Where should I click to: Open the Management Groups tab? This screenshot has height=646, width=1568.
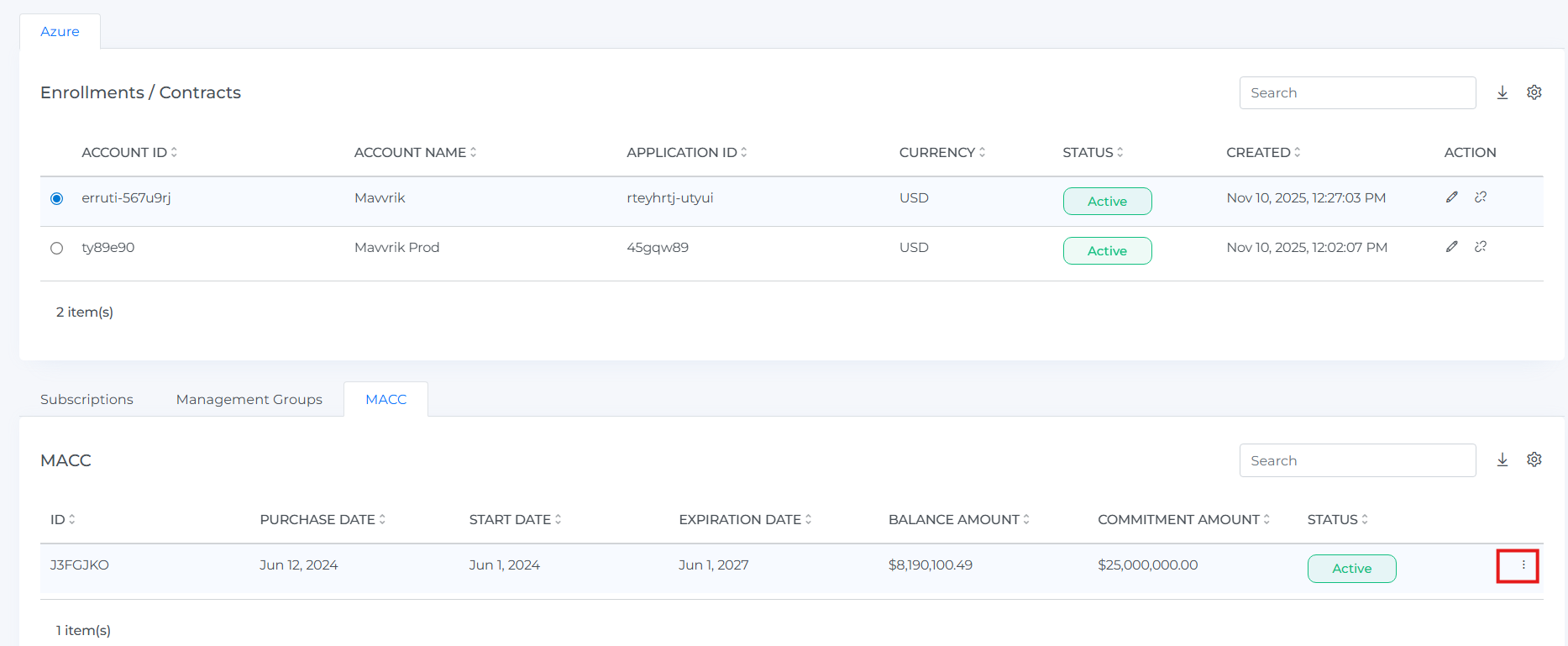tap(249, 399)
